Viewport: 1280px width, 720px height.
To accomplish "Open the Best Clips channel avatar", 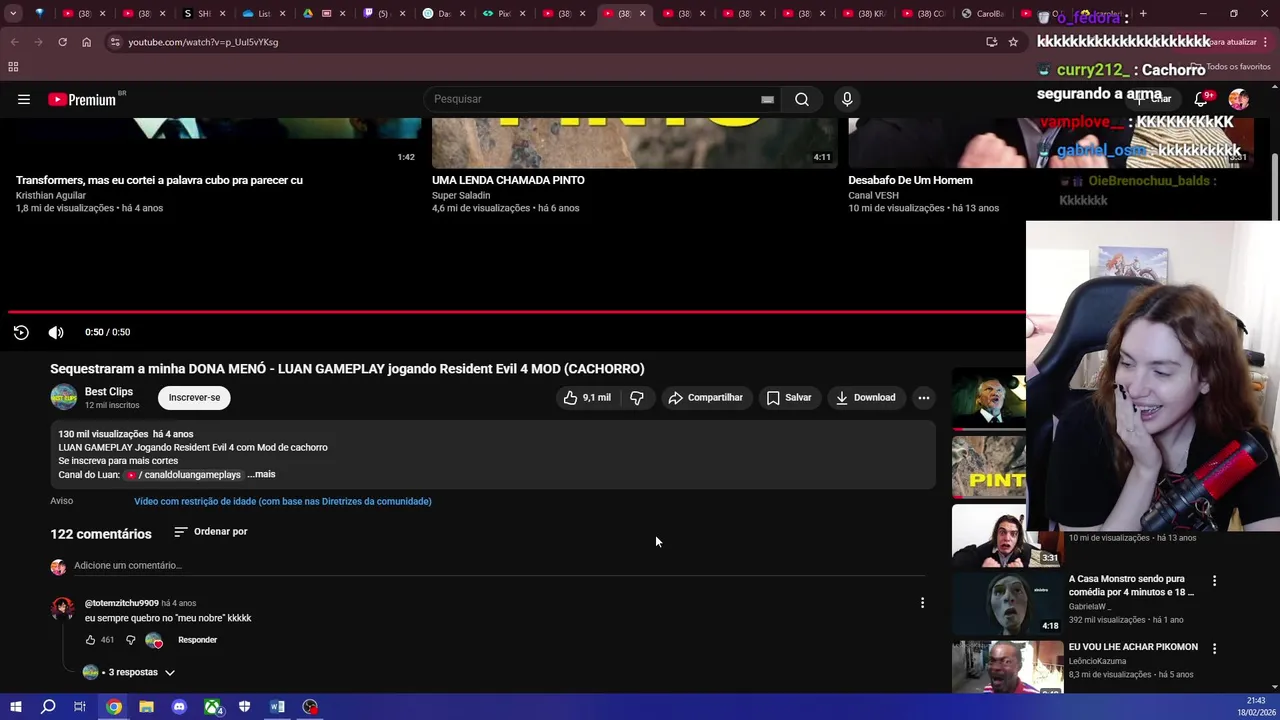I will (x=64, y=397).
